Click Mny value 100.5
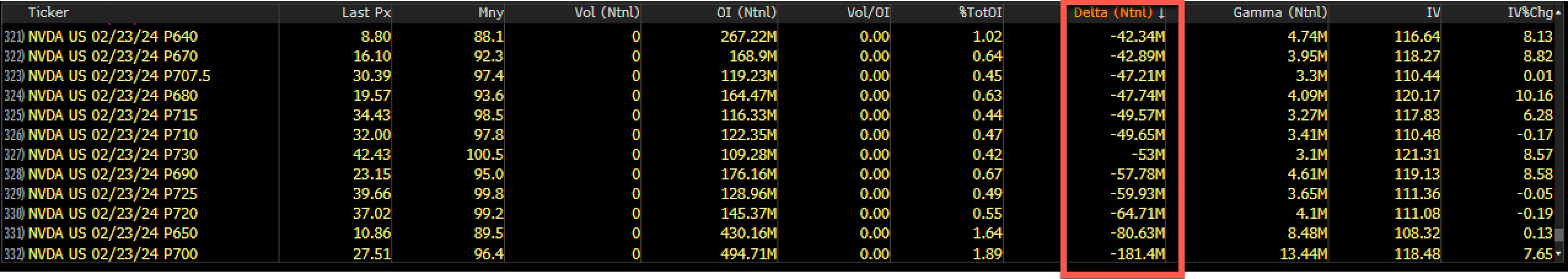 (x=485, y=154)
